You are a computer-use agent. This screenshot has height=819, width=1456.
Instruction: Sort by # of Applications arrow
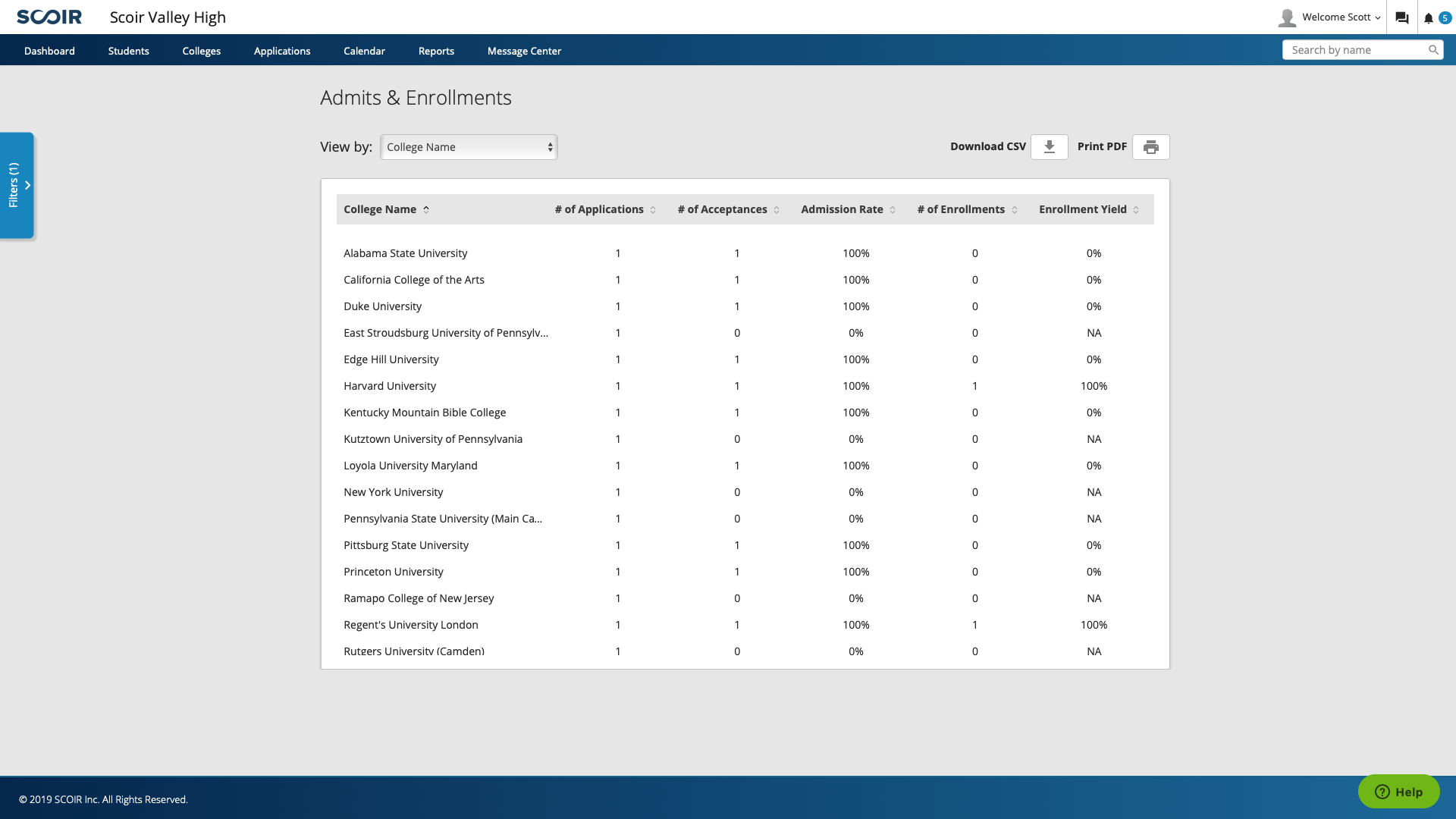[x=653, y=210]
